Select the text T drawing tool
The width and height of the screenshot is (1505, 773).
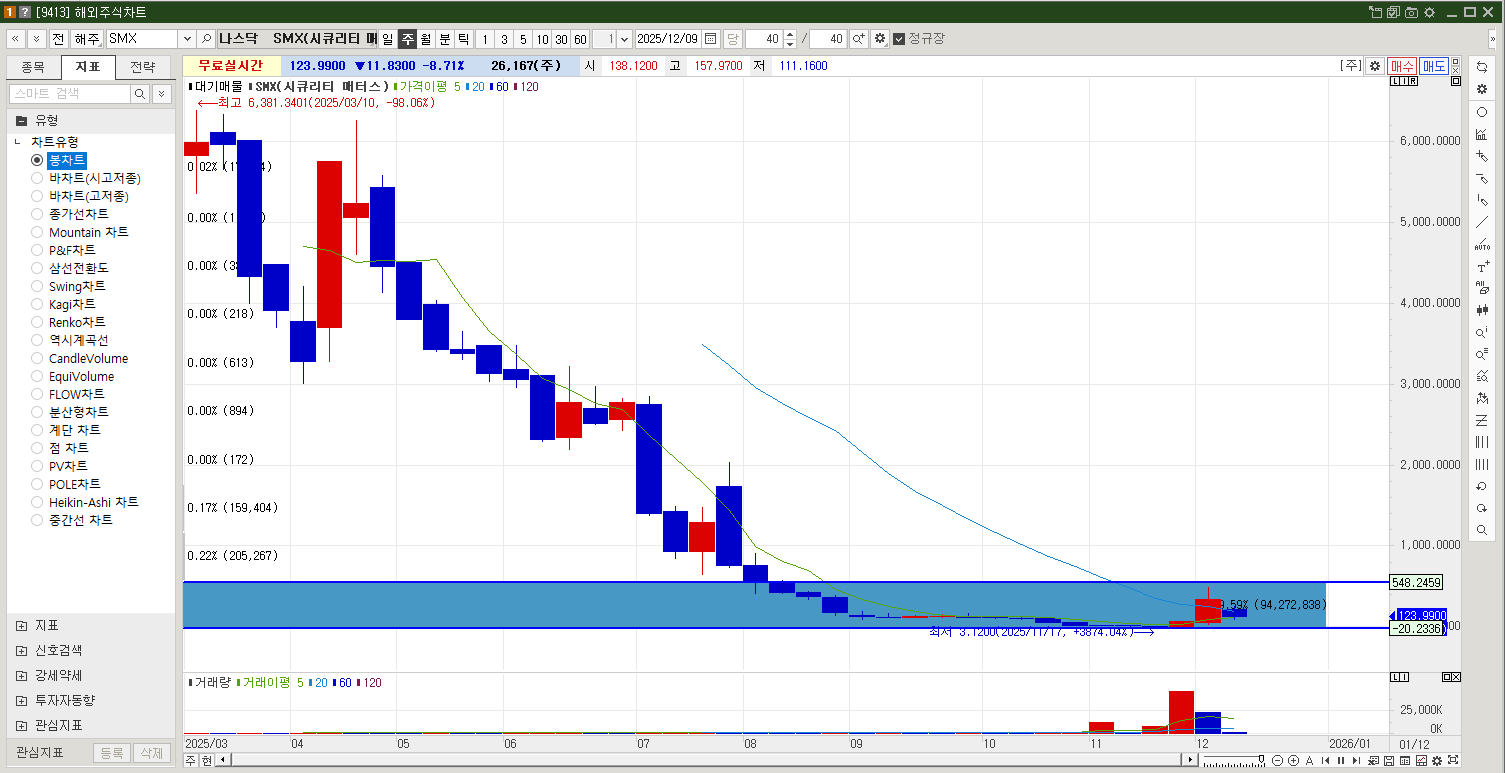[x=1482, y=267]
